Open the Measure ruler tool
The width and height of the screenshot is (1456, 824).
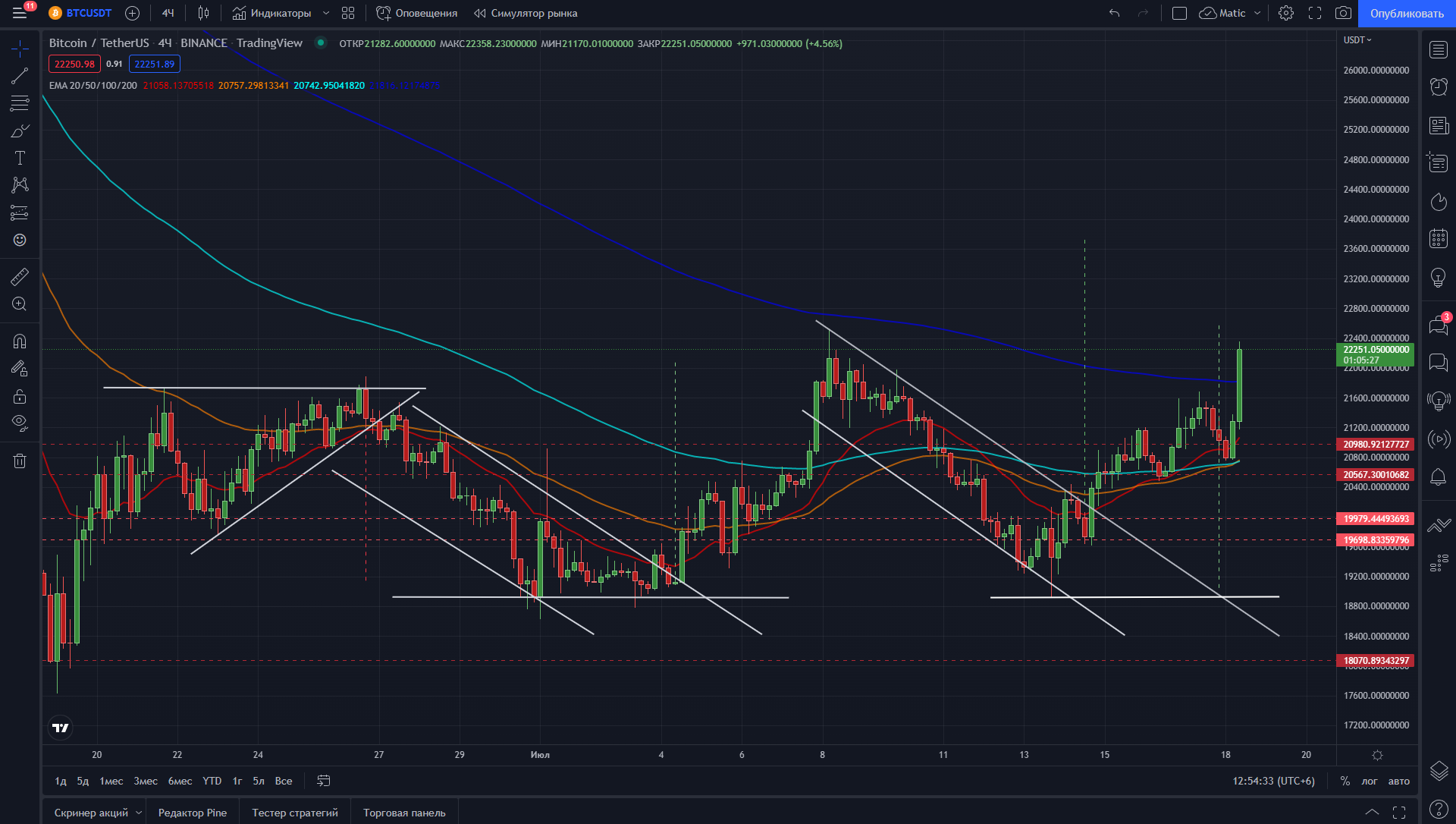(x=20, y=276)
